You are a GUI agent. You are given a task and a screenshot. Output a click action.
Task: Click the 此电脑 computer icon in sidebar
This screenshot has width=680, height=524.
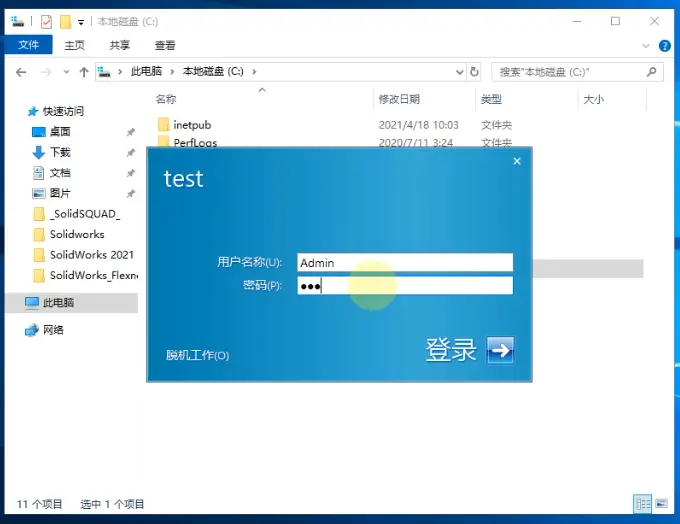click(32, 303)
